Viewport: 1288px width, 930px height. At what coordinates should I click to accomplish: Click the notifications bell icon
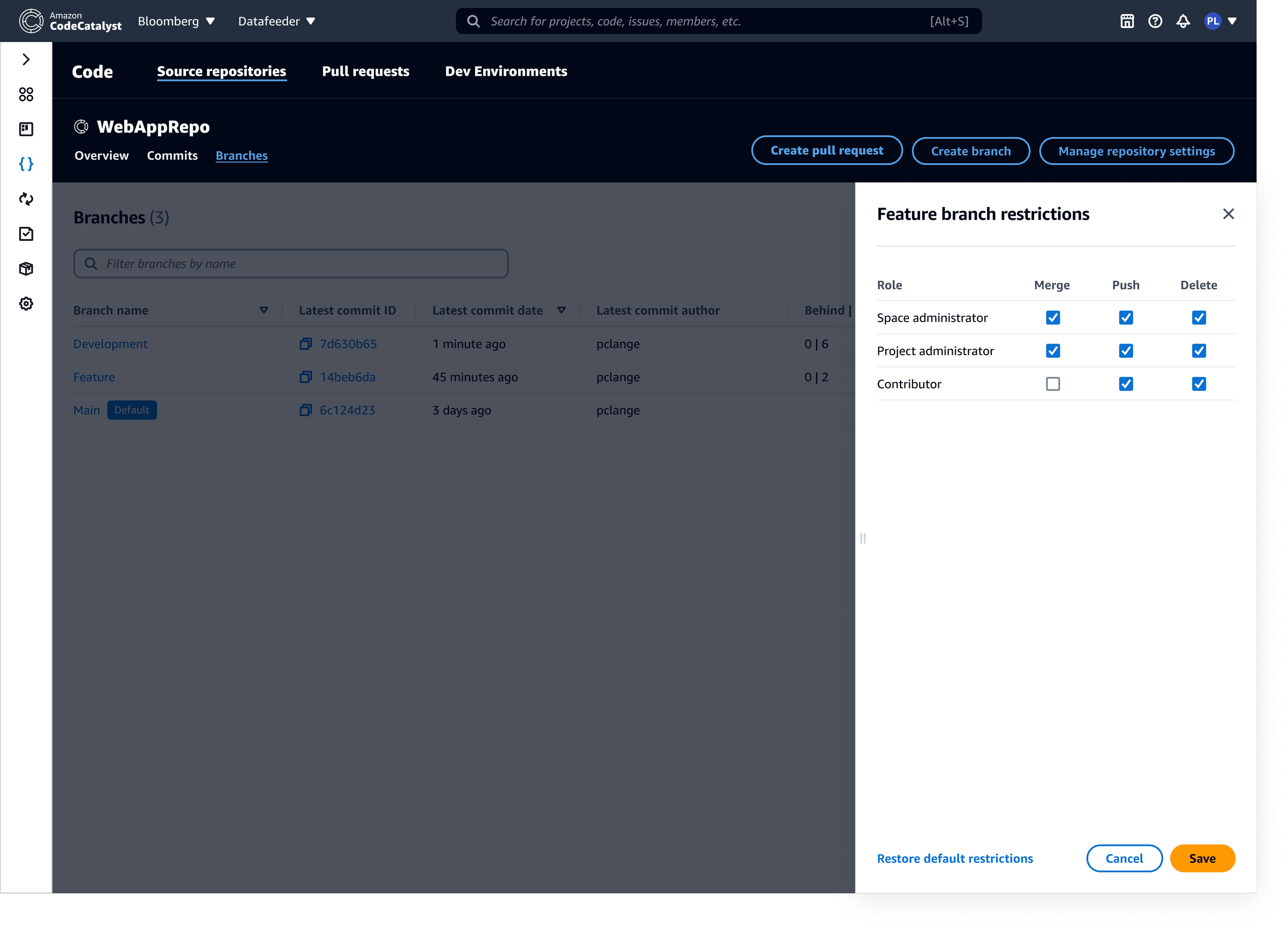(1183, 22)
